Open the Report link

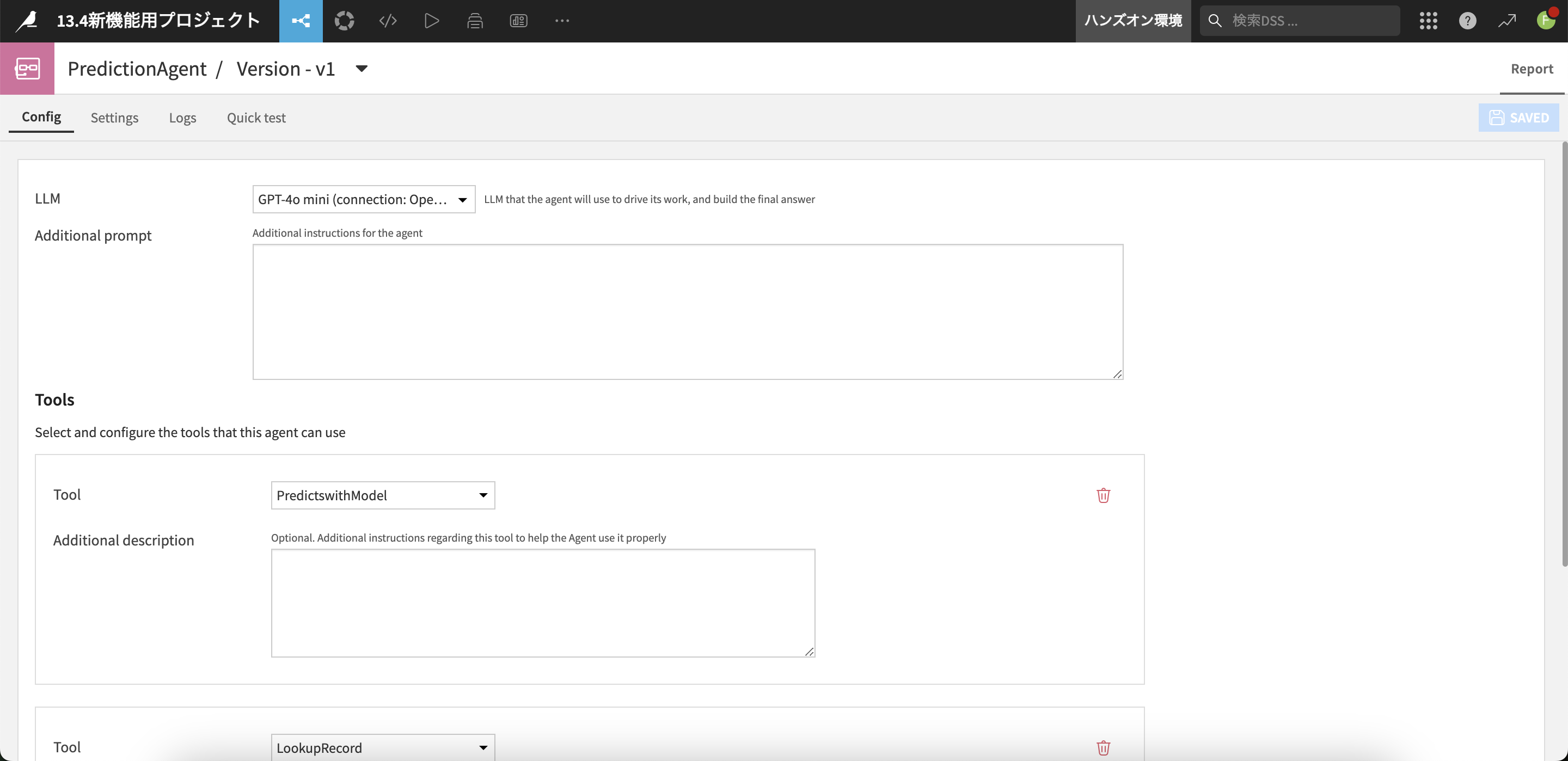(1532, 69)
